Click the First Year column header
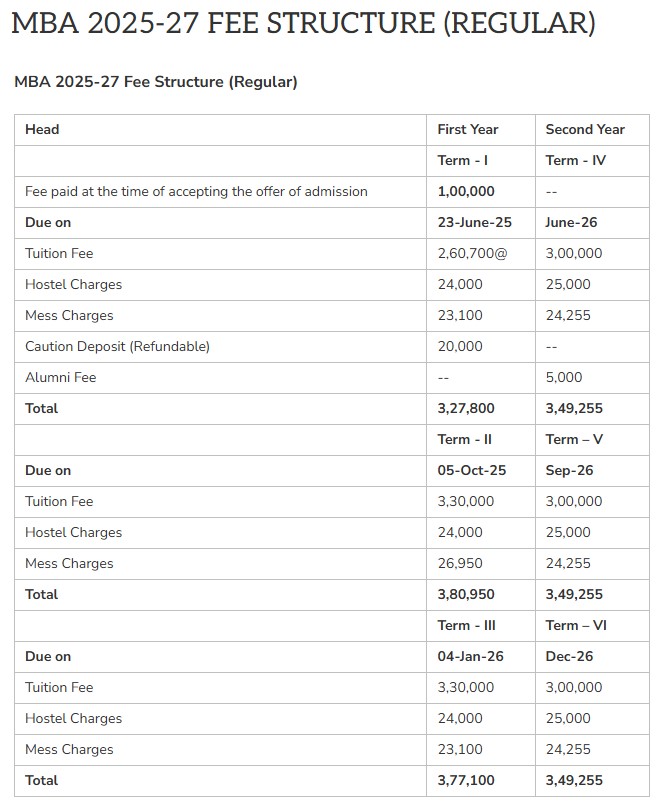 pyautogui.click(x=467, y=129)
